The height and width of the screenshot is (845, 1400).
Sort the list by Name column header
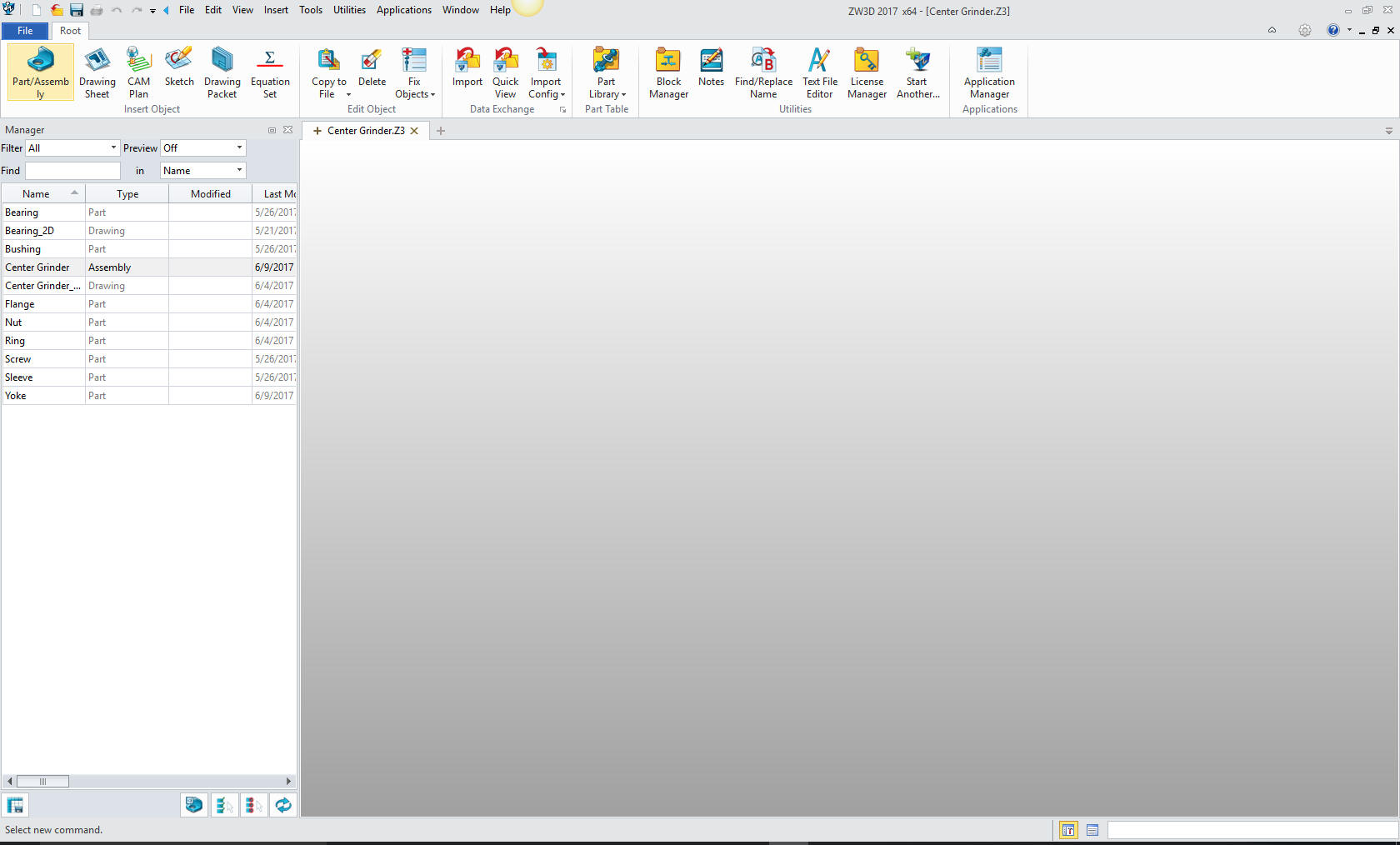click(x=43, y=193)
